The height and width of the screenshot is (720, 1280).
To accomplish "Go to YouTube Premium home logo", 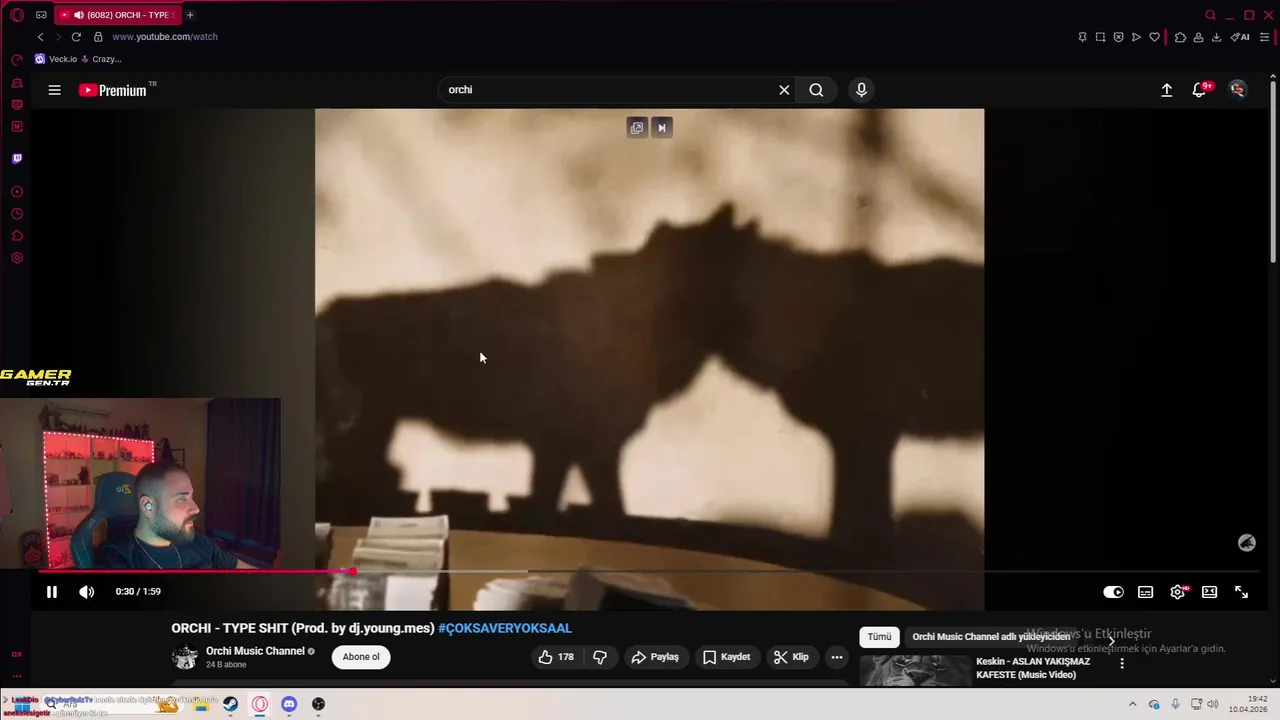I will coord(113,90).
